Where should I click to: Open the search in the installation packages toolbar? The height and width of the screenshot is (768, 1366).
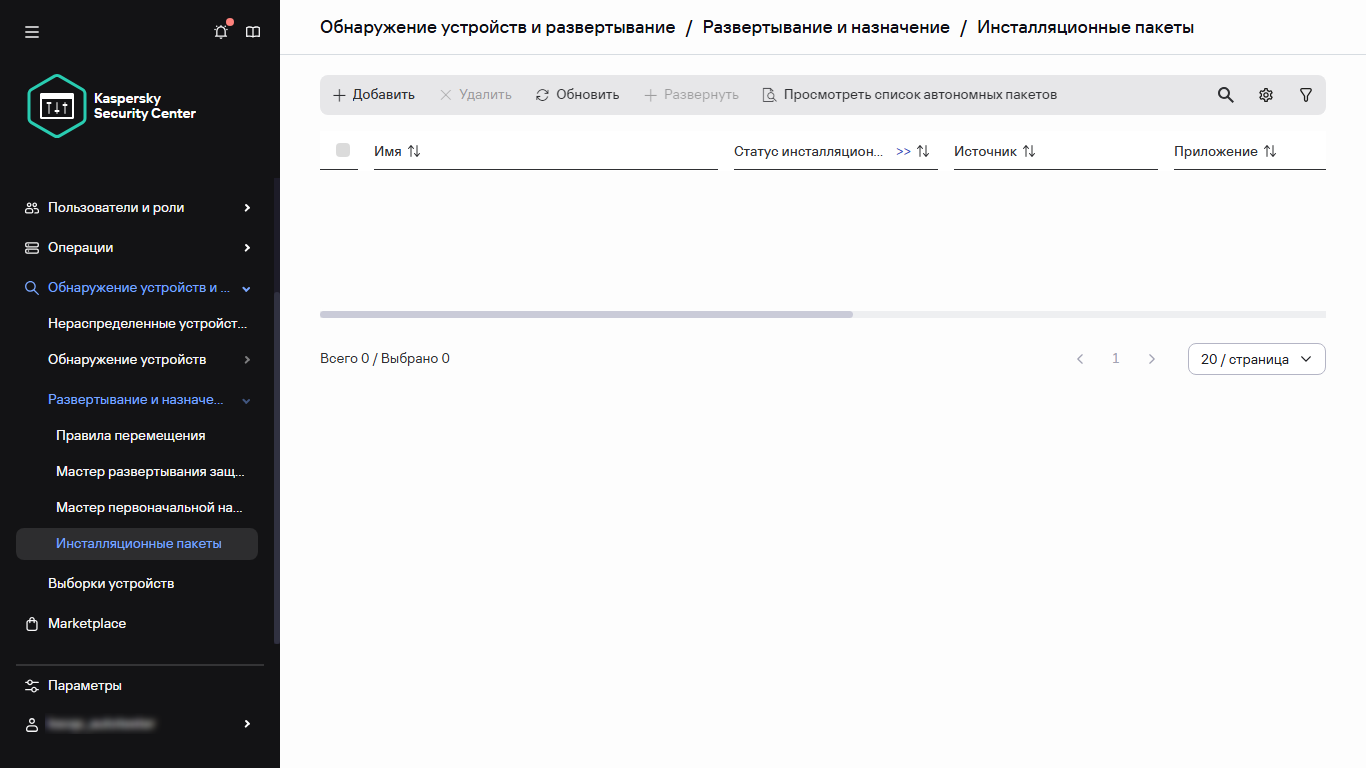(x=1225, y=94)
